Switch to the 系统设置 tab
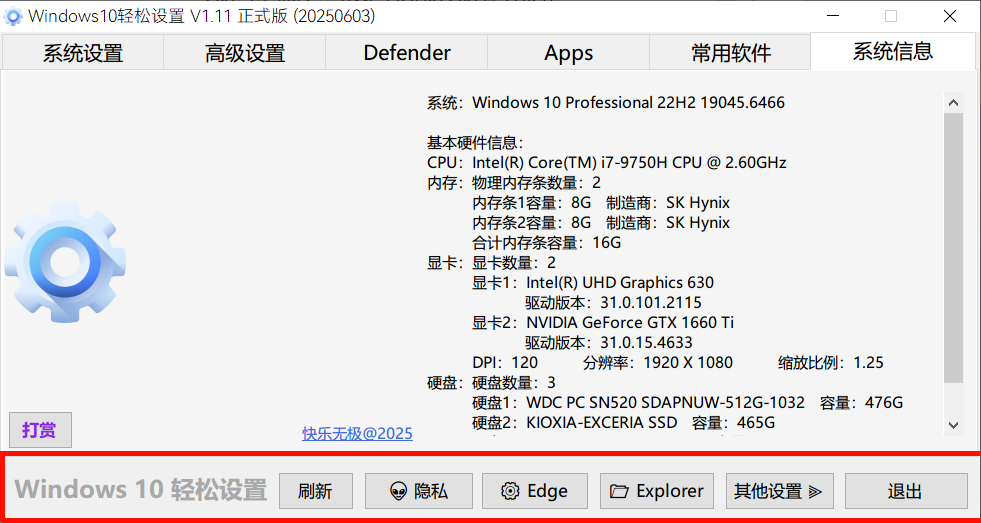 click(x=82, y=53)
